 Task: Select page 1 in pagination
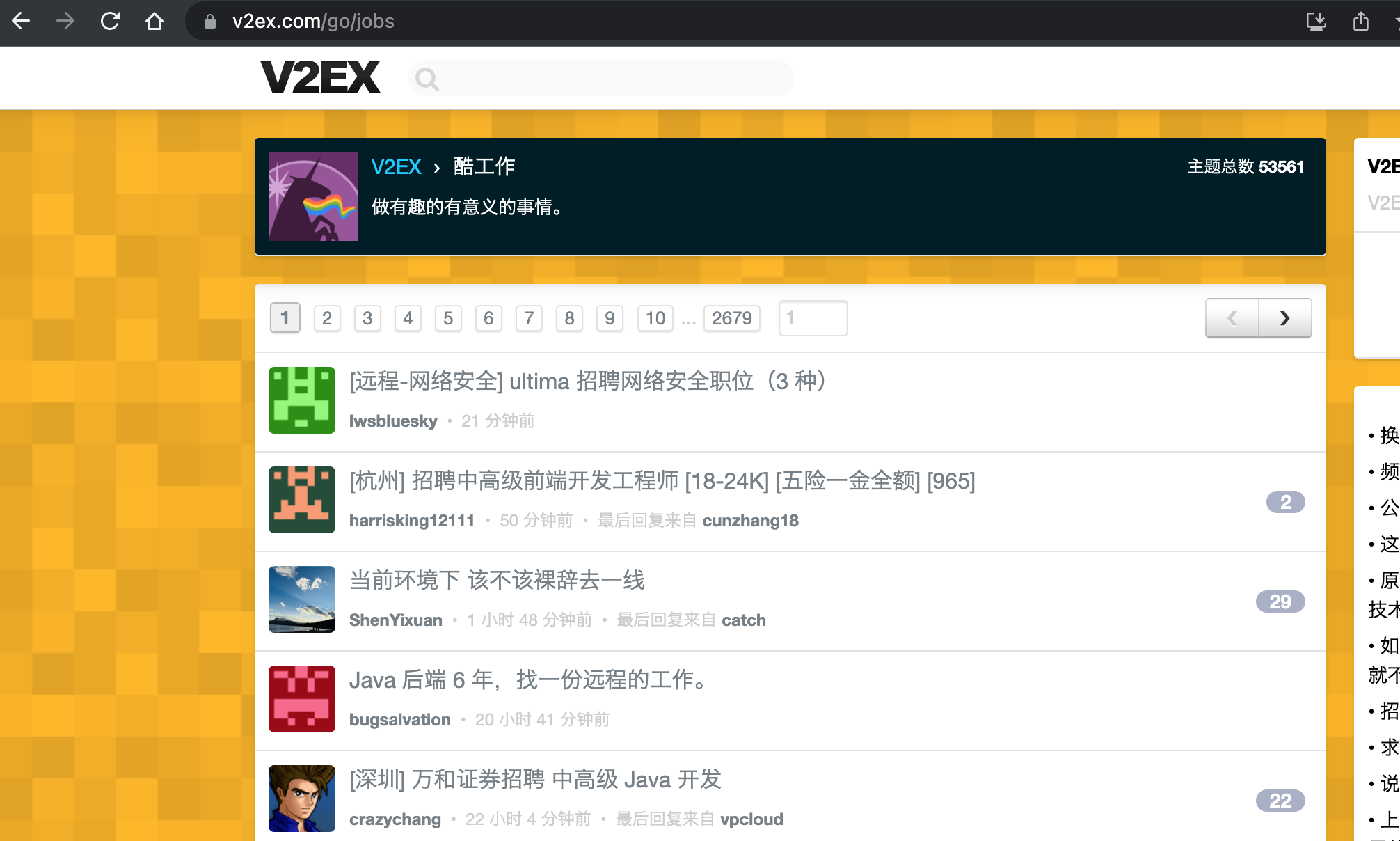[x=285, y=318]
